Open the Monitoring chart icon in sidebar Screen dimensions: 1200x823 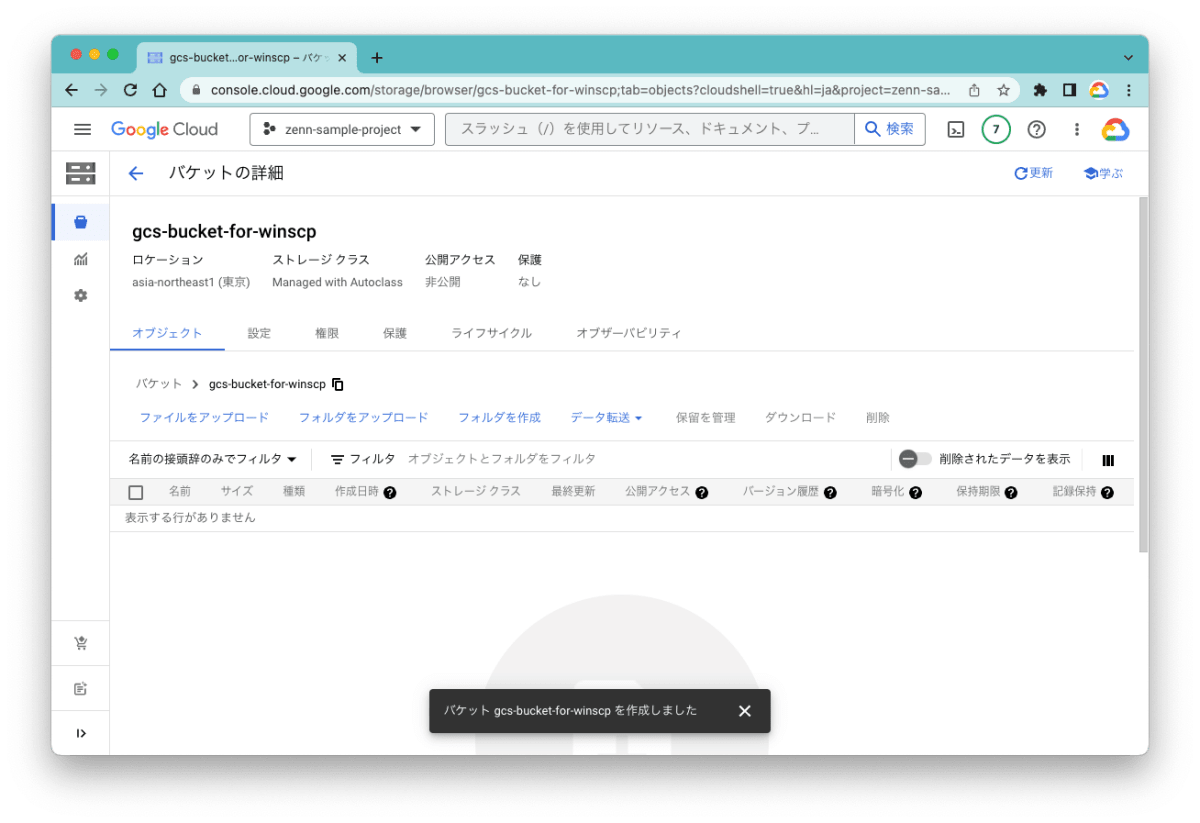[x=81, y=259]
